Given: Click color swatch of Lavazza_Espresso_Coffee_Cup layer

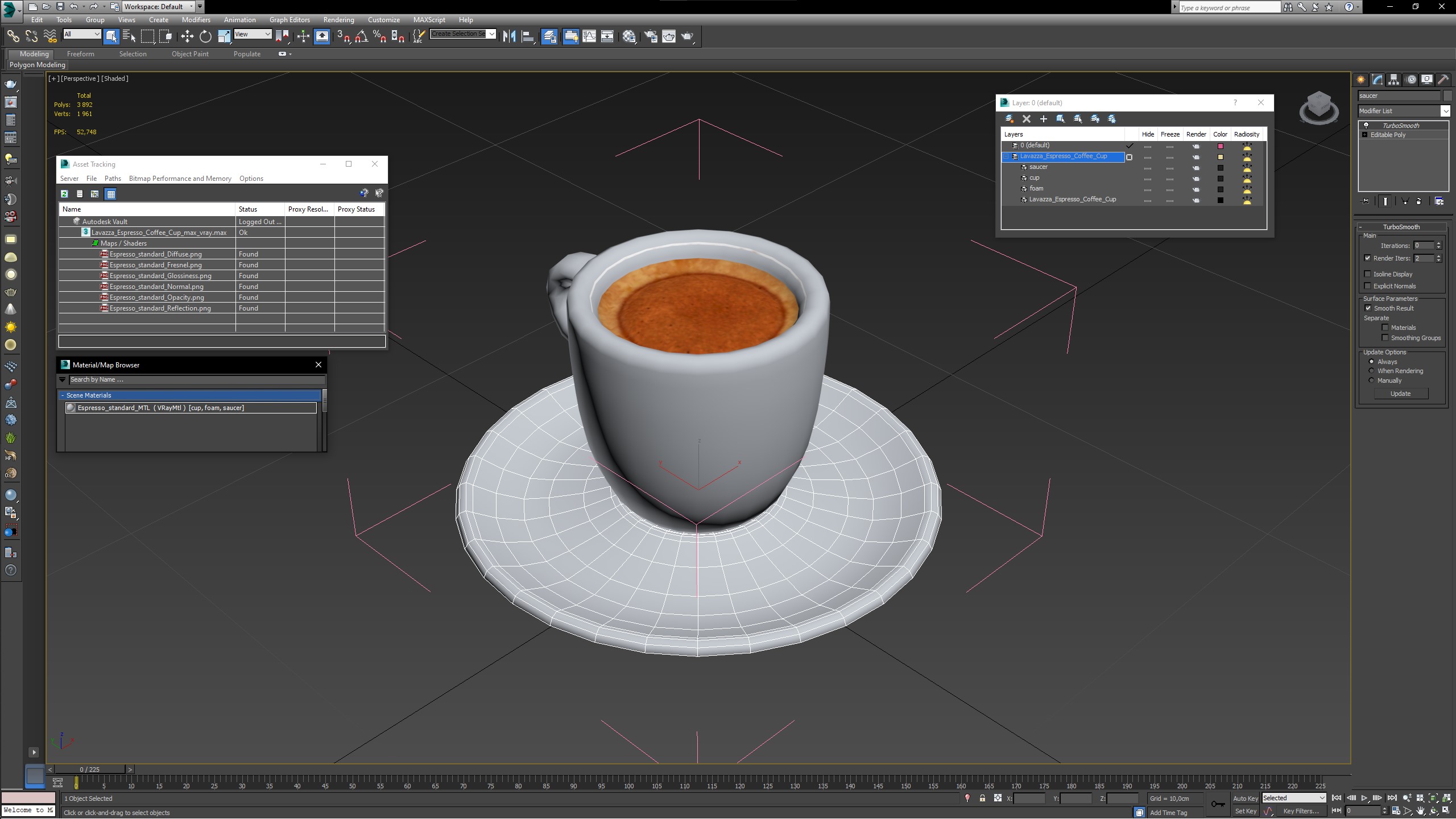Looking at the screenshot, I should (1220, 157).
